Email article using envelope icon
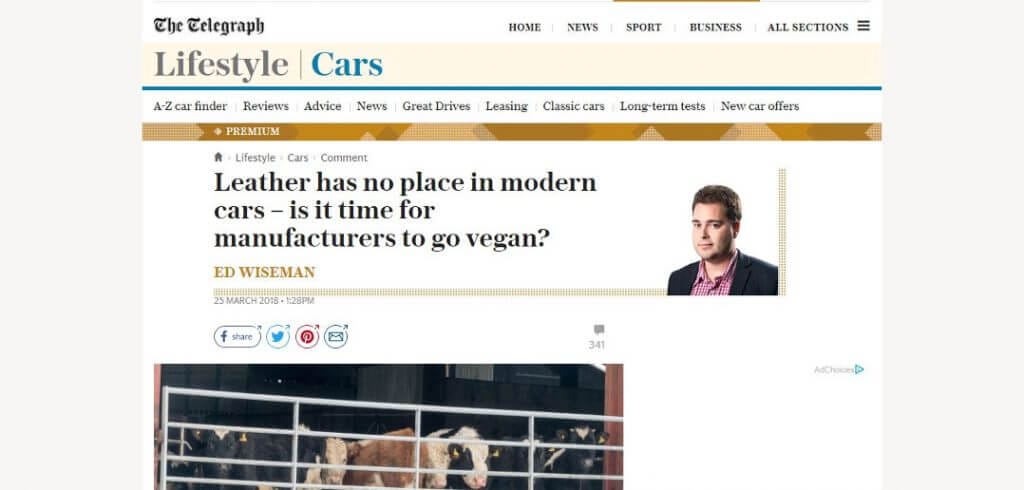Viewport: 1024px width, 490px height. 336,336
